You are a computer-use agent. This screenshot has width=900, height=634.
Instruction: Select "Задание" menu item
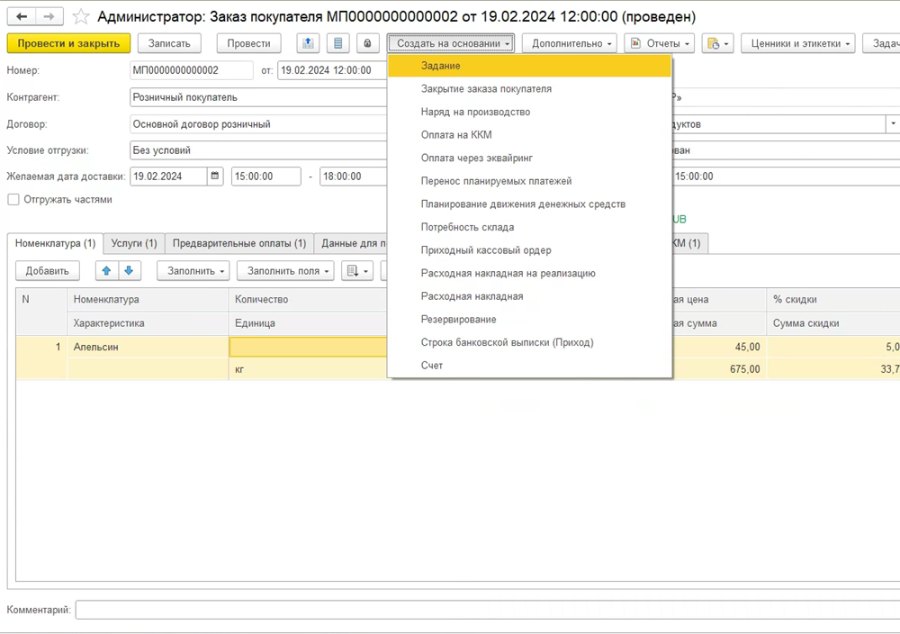click(530, 66)
